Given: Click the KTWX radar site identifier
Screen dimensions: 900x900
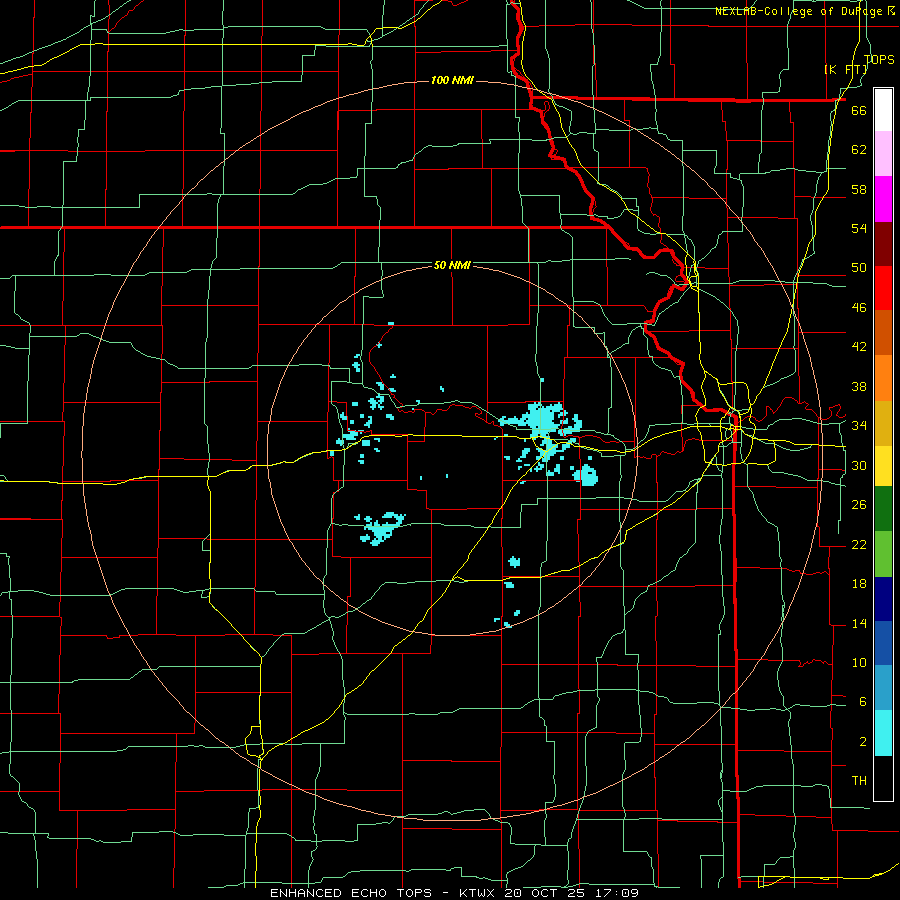Looking at the screenshot, I should click(479, 893).
